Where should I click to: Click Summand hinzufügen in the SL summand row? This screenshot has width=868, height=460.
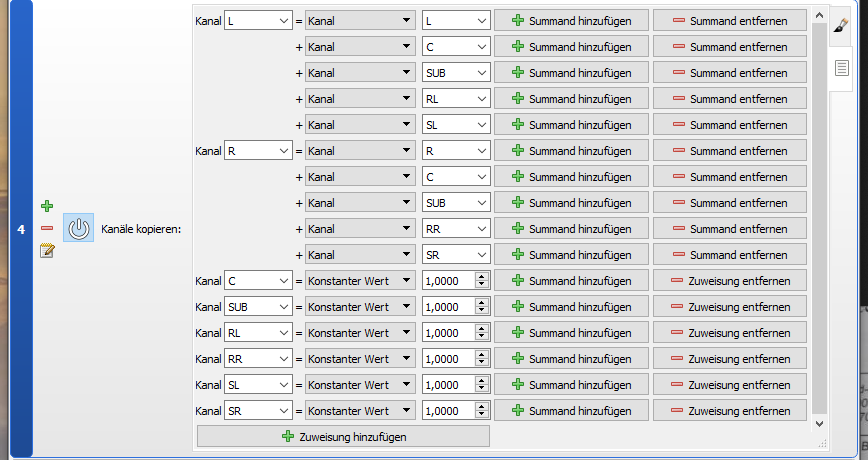pyautogui.click(x=571, y=124)
